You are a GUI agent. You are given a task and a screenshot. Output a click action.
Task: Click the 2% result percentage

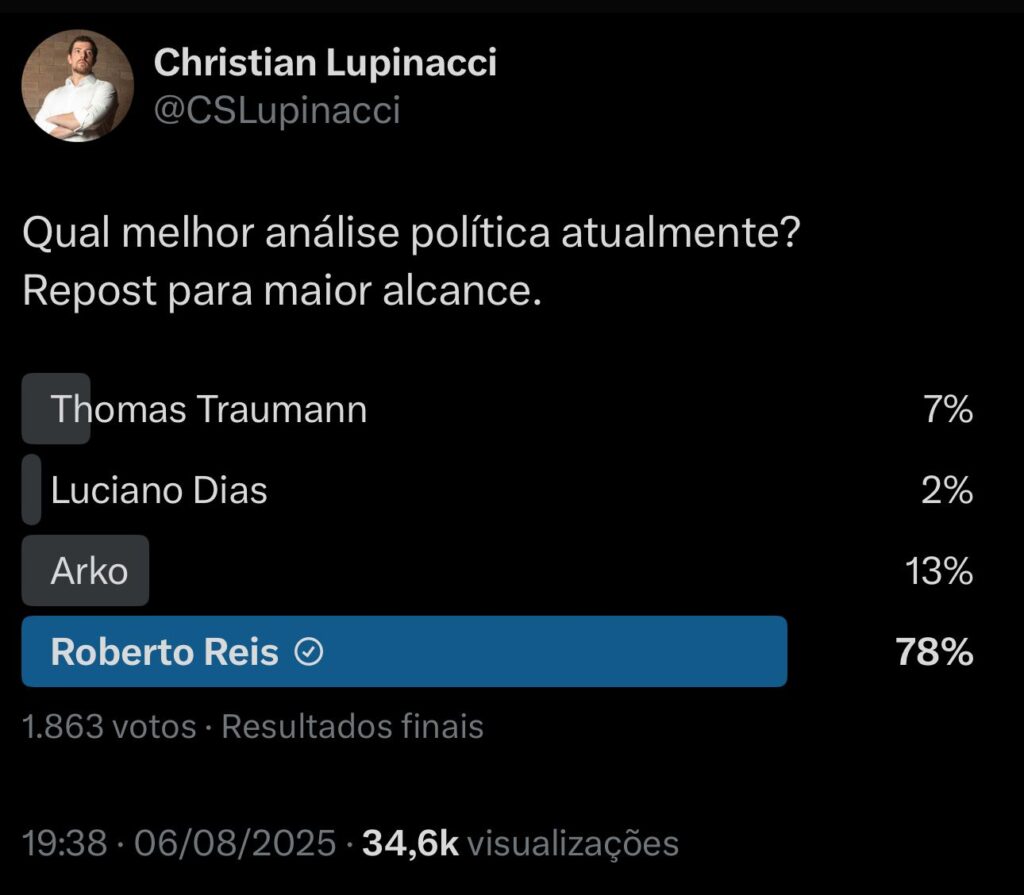[947, 490]
